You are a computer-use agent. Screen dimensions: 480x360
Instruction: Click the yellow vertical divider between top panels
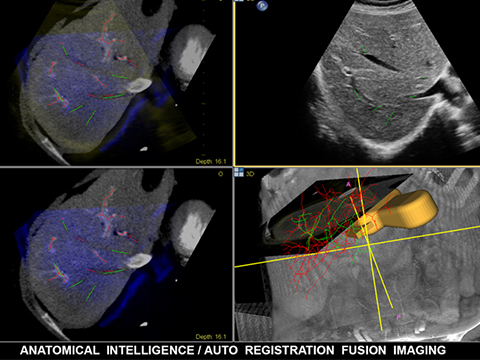pos(234,83)
